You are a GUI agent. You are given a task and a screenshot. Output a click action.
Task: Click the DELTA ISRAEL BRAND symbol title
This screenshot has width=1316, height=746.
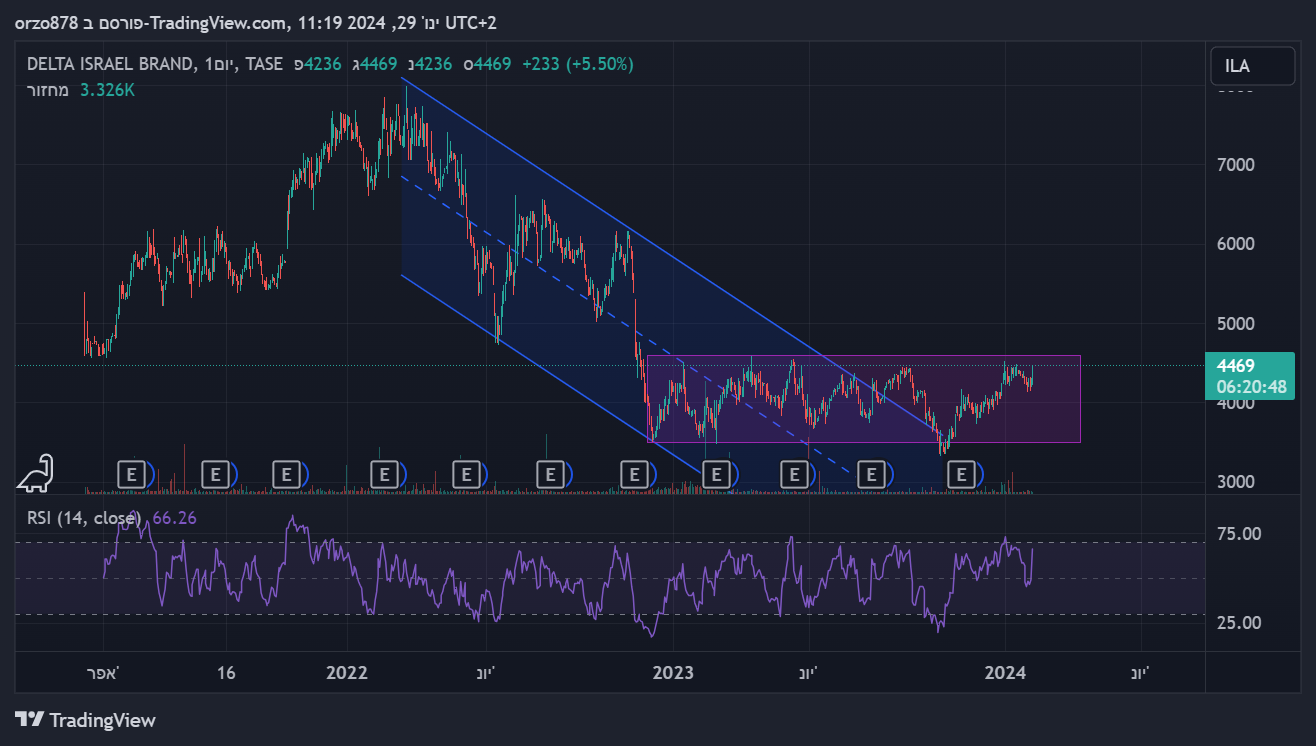tap(111, 64)
